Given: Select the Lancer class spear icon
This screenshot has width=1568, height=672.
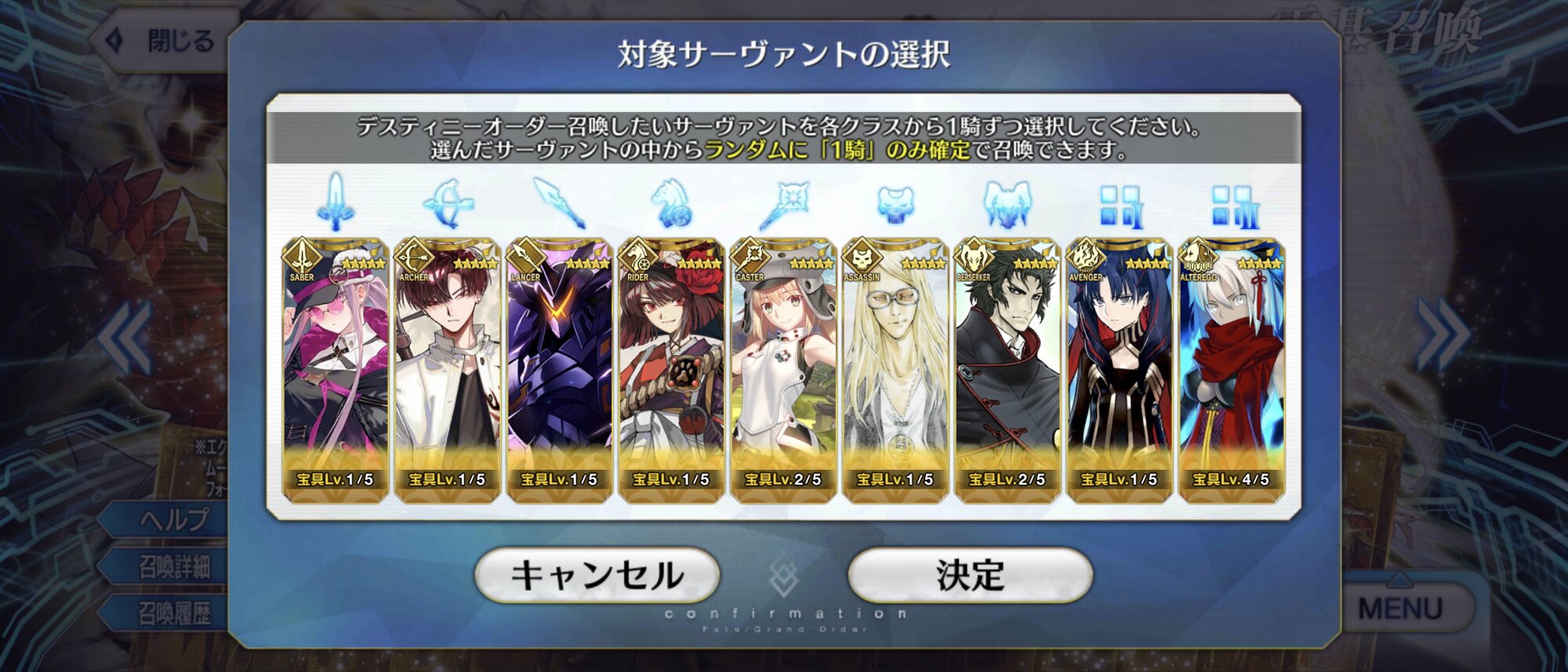Looking at the screenshot, I should (x=559, y=203).
